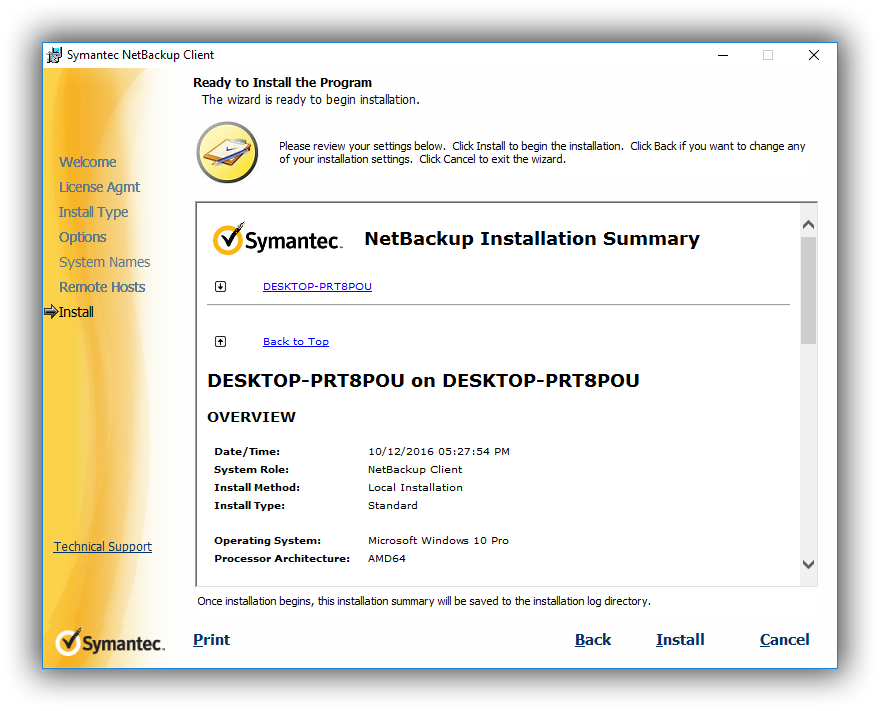Go Back to the previous wizard step
The width and height of the screenshot is (880, 711).
[593, 640]
